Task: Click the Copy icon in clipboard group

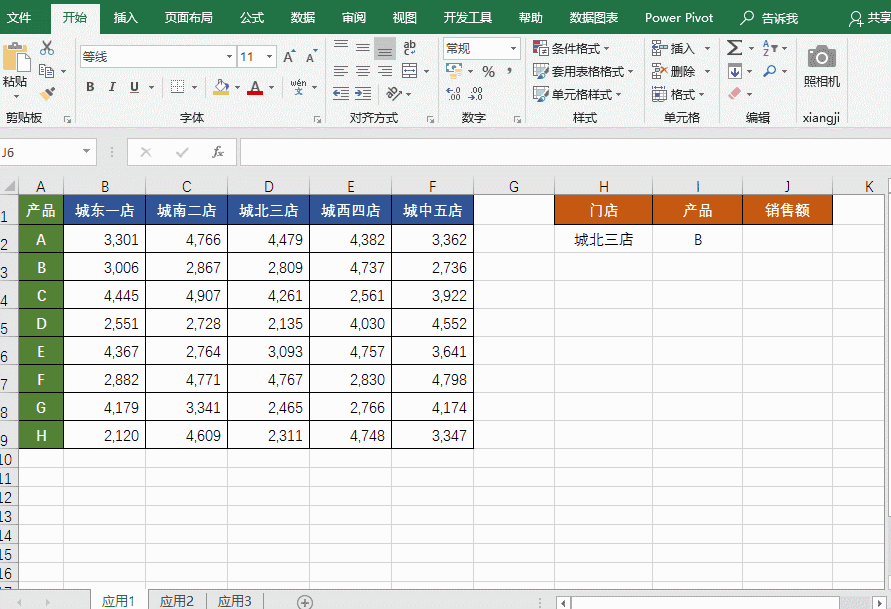Action: point(47,72)
